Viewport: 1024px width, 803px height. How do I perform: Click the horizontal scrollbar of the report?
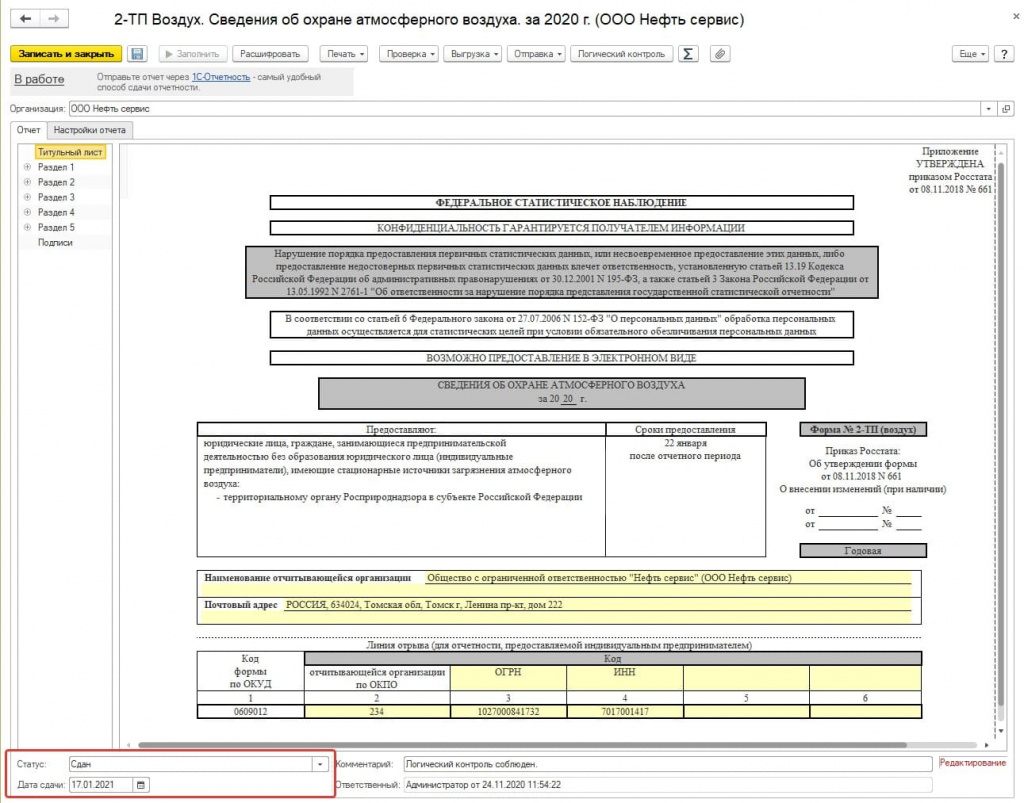(522, 745)
